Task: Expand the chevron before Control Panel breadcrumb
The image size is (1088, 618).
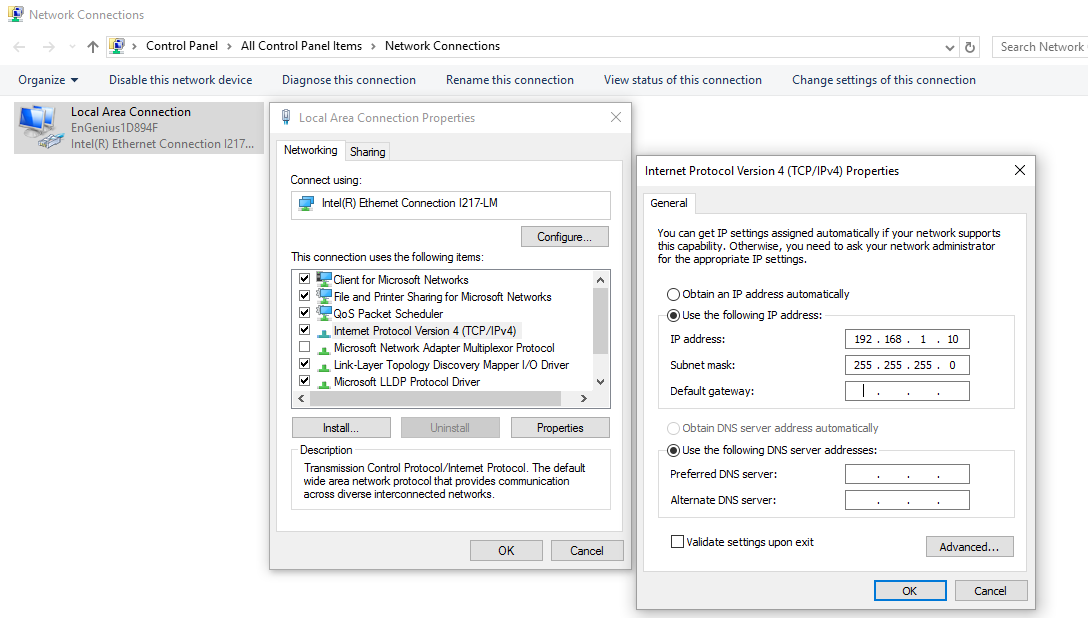Action: click(135, 46)
